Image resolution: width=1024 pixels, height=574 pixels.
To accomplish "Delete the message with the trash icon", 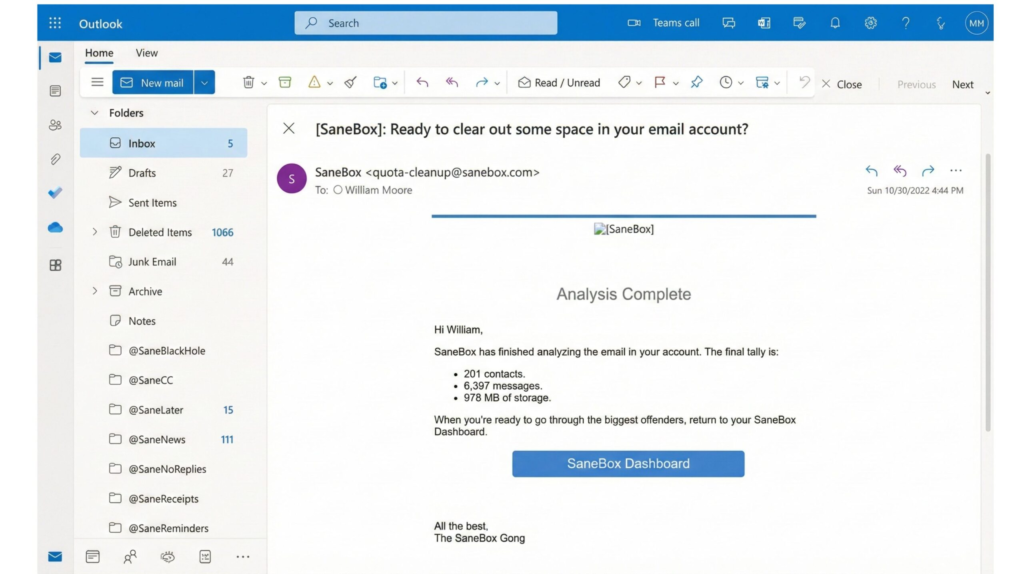I will pyautogui.click(x=248, y=82).
